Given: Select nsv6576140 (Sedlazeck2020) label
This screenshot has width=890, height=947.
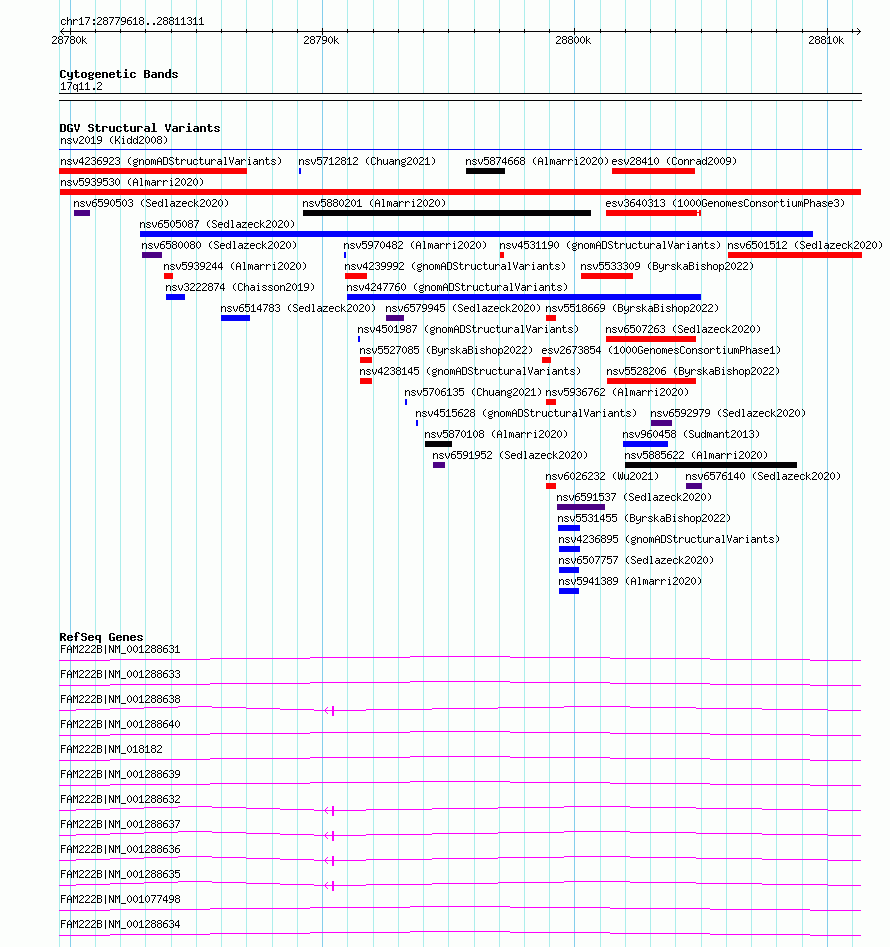Looking at the screenshot, I should click(763, 476).
